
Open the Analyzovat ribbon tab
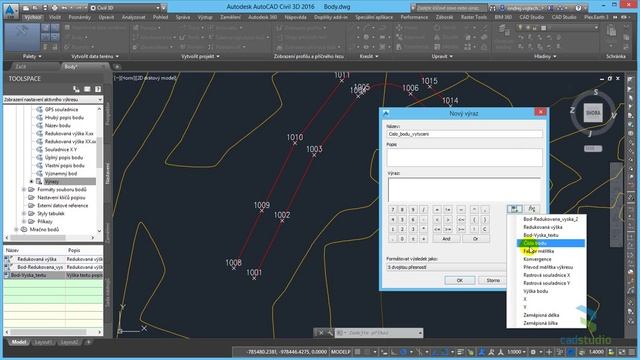pyautogui.click(x=133, y=17)
